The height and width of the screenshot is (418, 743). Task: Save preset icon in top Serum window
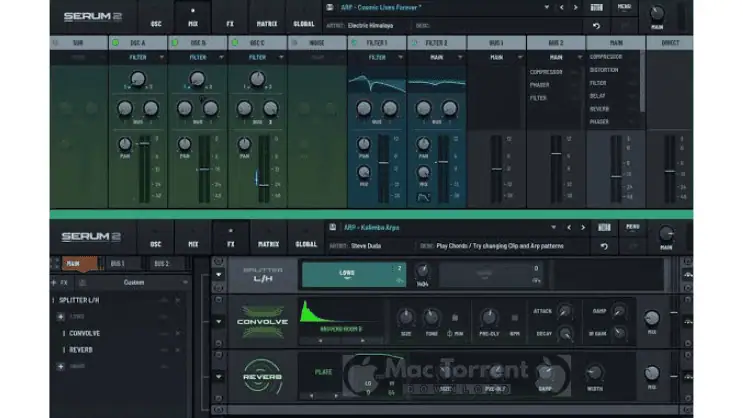tap(330, 7)
